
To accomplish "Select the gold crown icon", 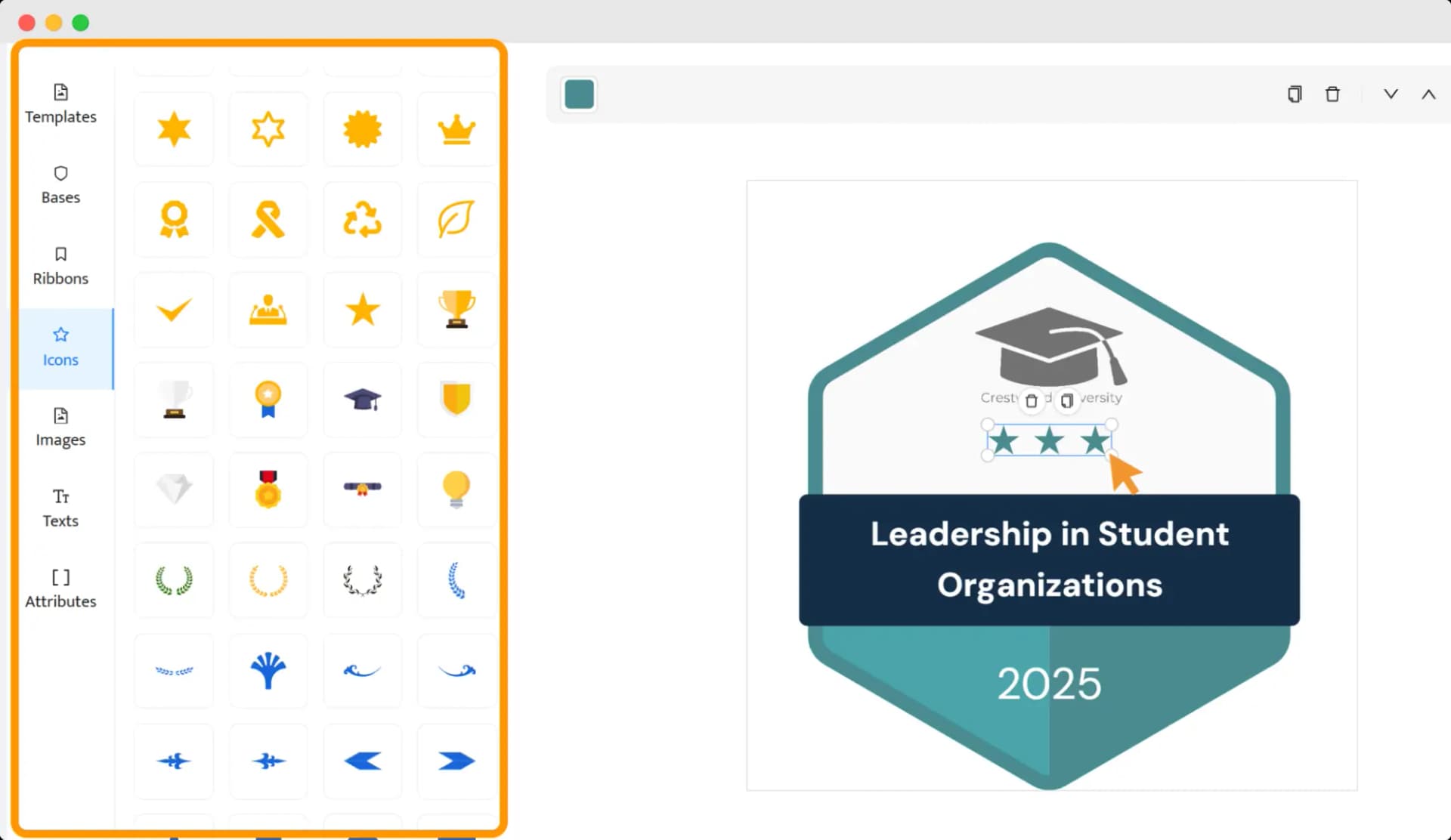I will pyautogui.click(x=456, y=128).
